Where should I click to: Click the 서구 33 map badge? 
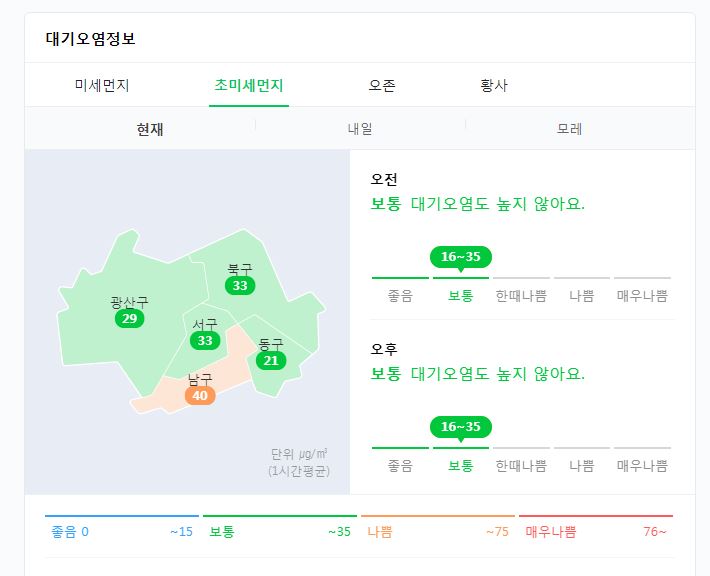click(x=205, y=340)
